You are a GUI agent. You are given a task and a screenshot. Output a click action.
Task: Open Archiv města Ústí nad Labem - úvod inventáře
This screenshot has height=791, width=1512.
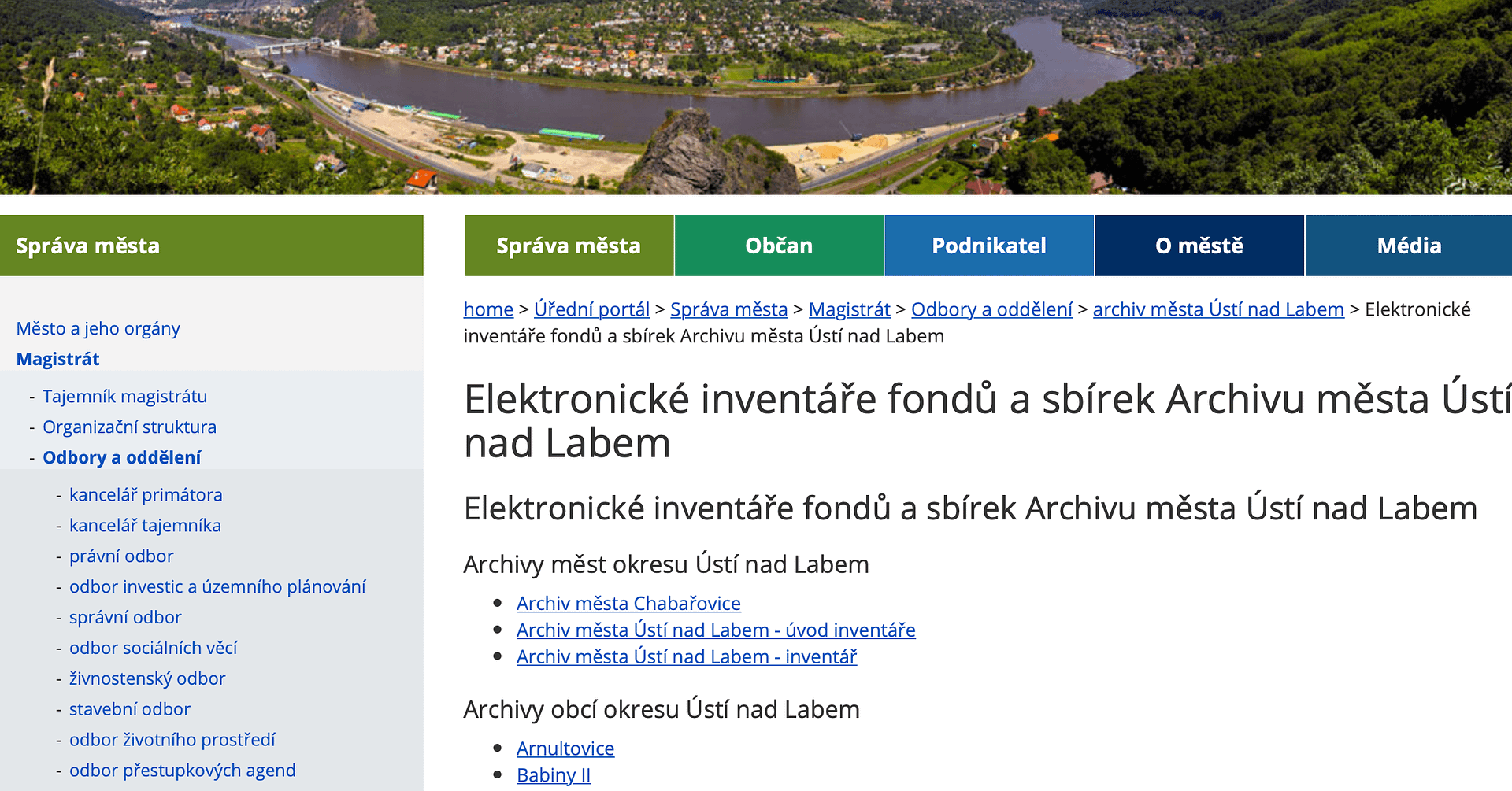coord(716,630)
